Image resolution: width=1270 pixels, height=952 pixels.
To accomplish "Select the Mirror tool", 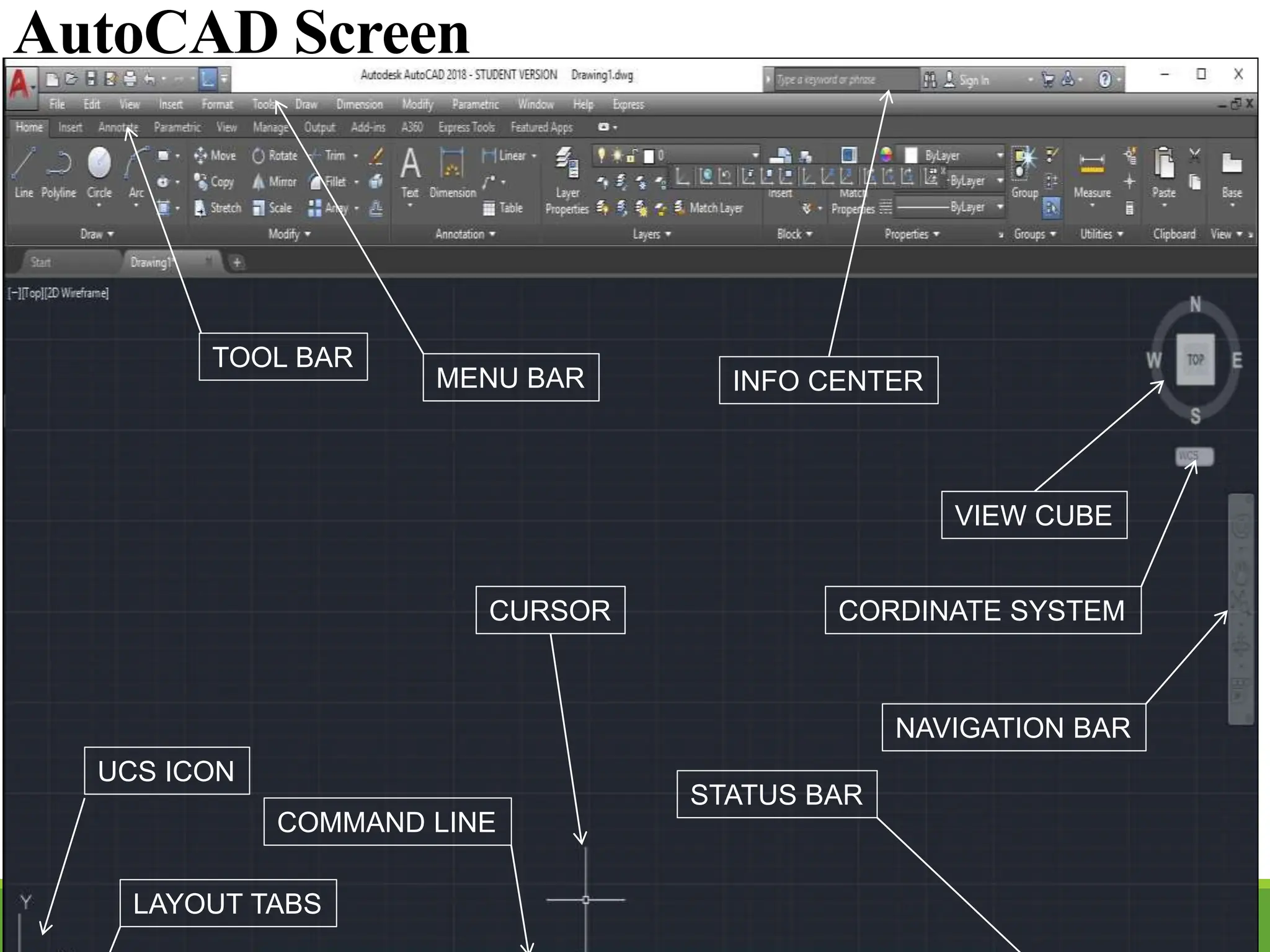I will (274, 182).
